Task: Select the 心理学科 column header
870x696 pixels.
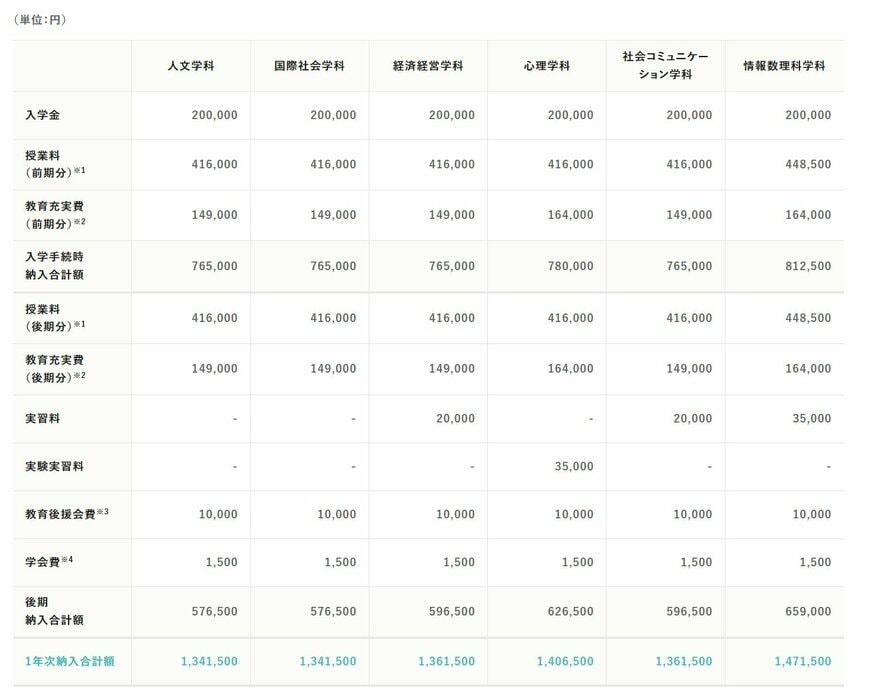Action: pyautogui.click(x=545, y=66)
